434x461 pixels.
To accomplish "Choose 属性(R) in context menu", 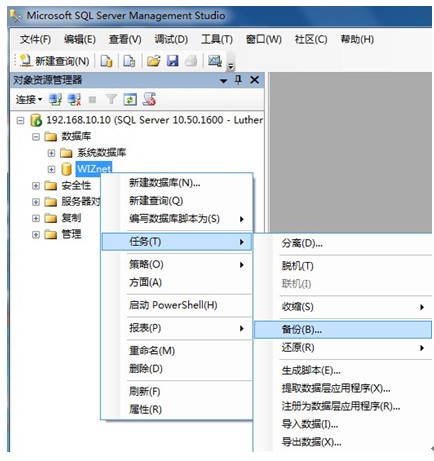I will coord(177,409).
